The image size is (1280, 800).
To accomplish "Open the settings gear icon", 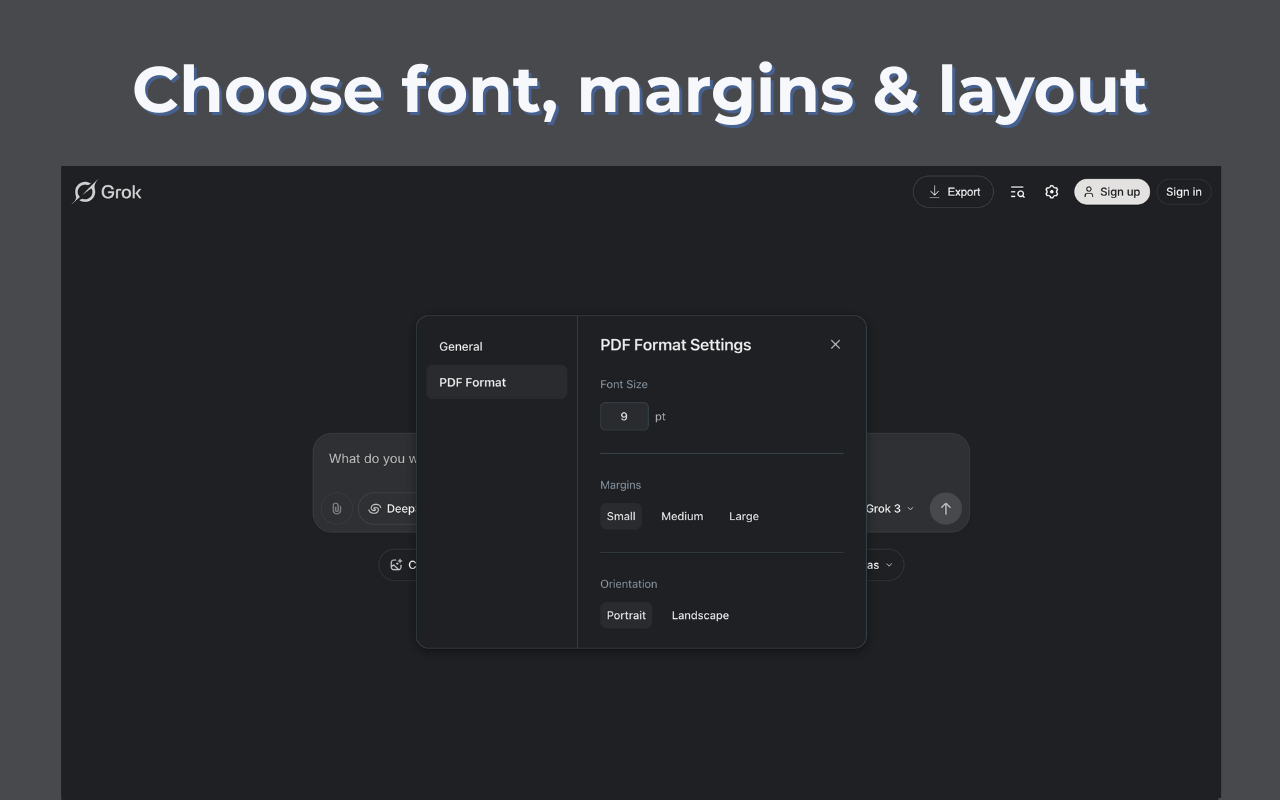I will (1051, 192).
